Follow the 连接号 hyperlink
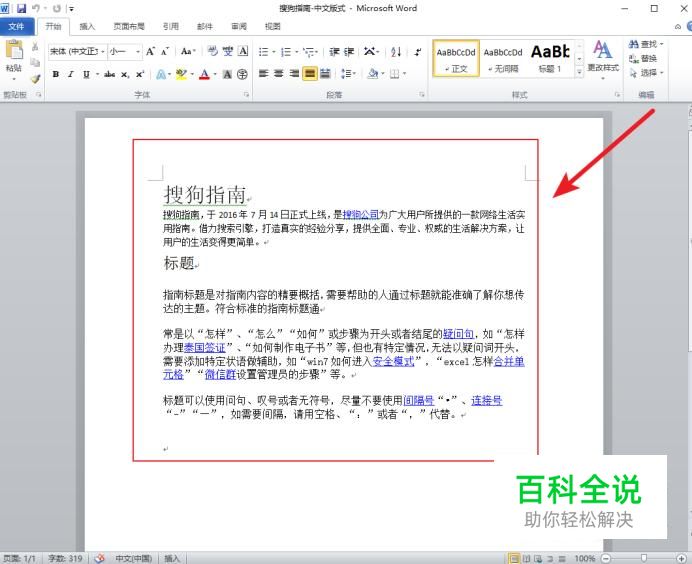 [487, 400]
